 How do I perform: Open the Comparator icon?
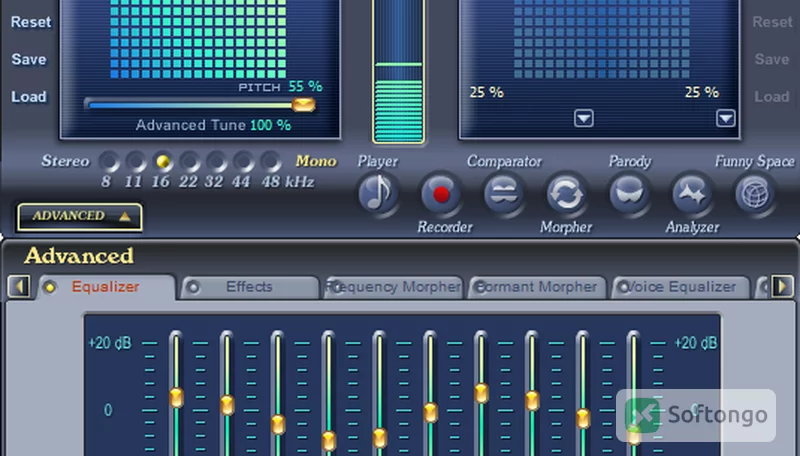[x=504, y=194]
